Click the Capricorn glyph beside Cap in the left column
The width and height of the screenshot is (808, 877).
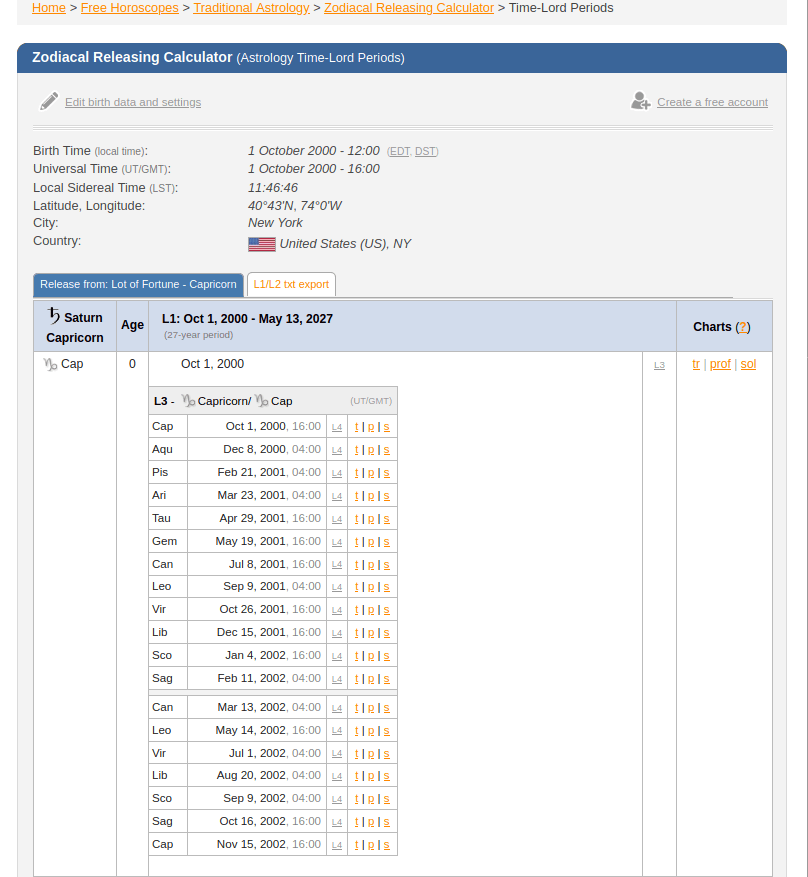(50, 365)
